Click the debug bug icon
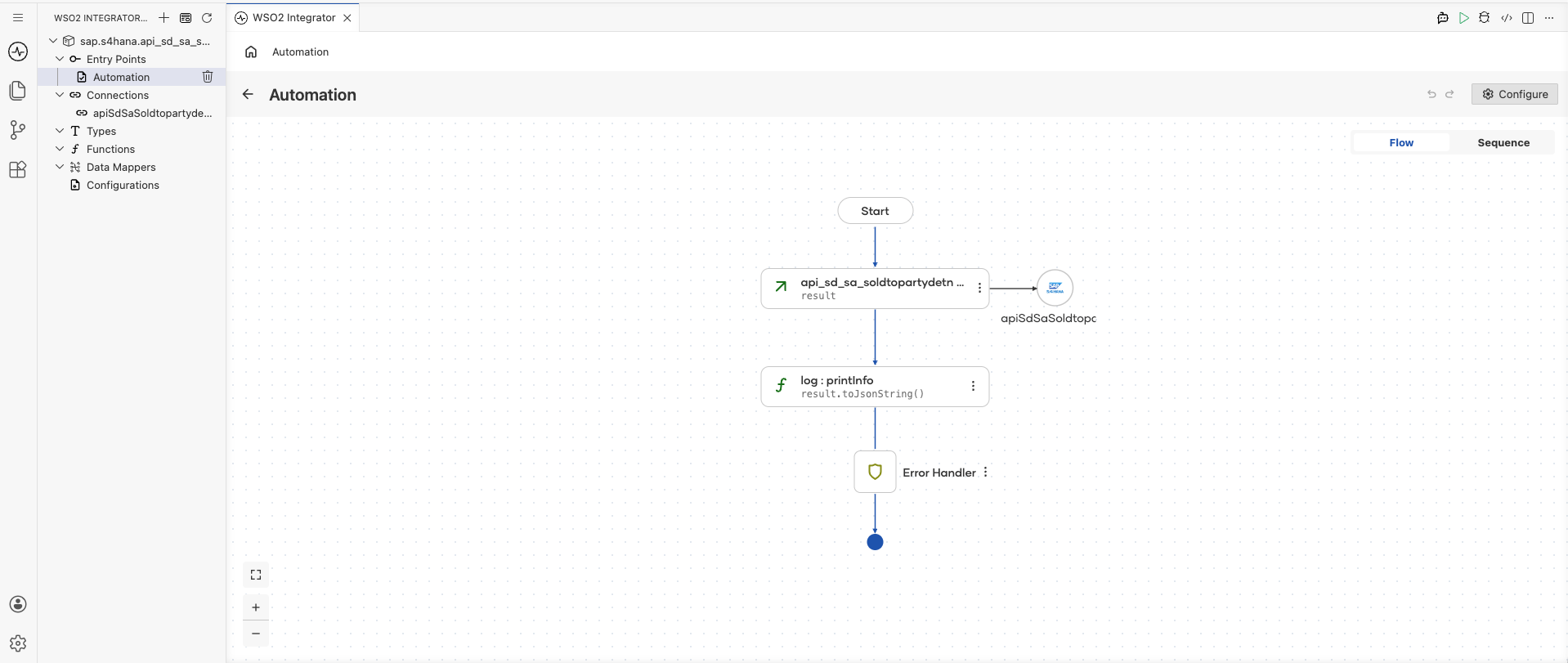The height and width of the screenshot is (663, 1568). click(x=1485, y=18)
